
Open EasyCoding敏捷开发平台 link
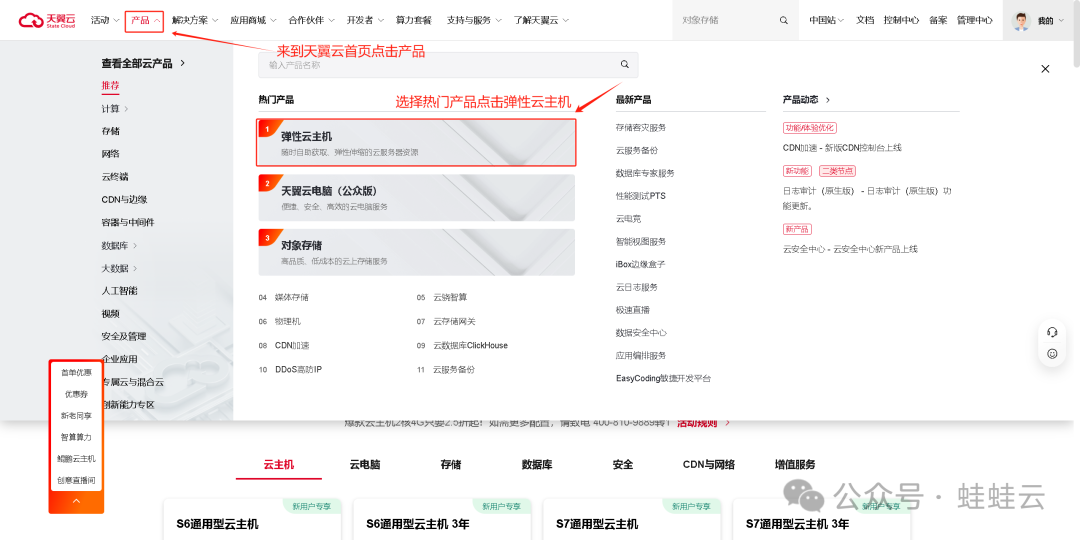(x=663, y=378)
